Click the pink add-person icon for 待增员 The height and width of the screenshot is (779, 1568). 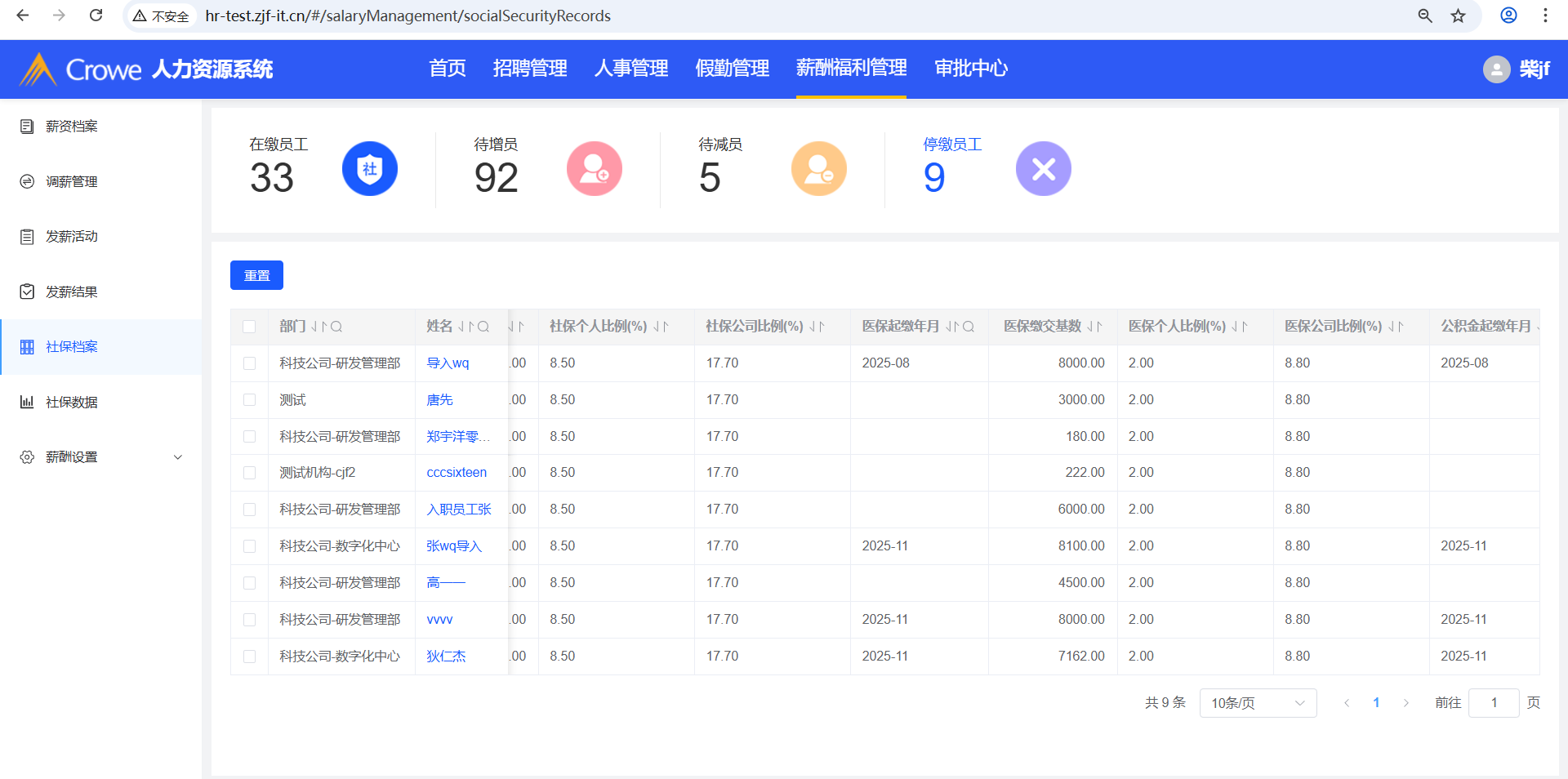coord(594,169)
